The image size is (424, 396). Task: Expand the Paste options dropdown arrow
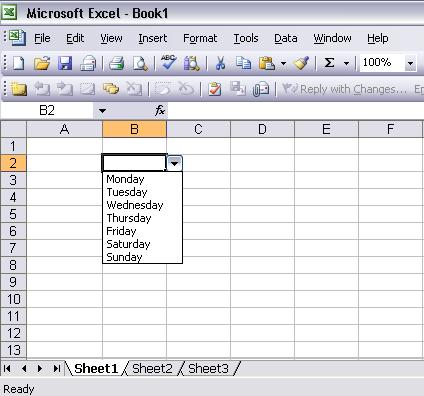point(283,63)
